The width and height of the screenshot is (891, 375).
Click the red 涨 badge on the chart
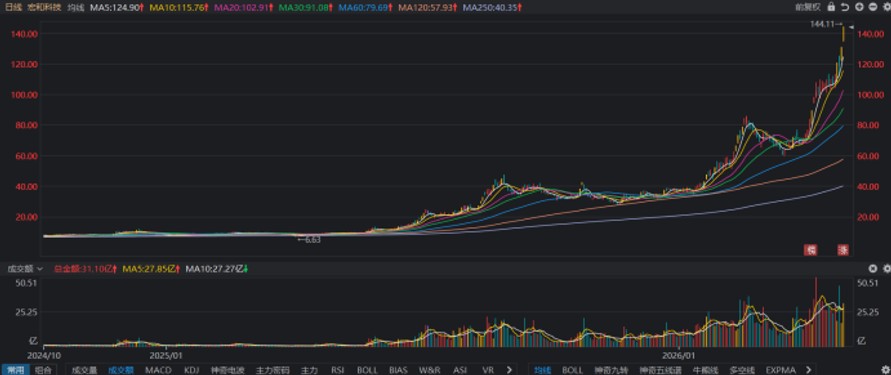click(843, 249)
